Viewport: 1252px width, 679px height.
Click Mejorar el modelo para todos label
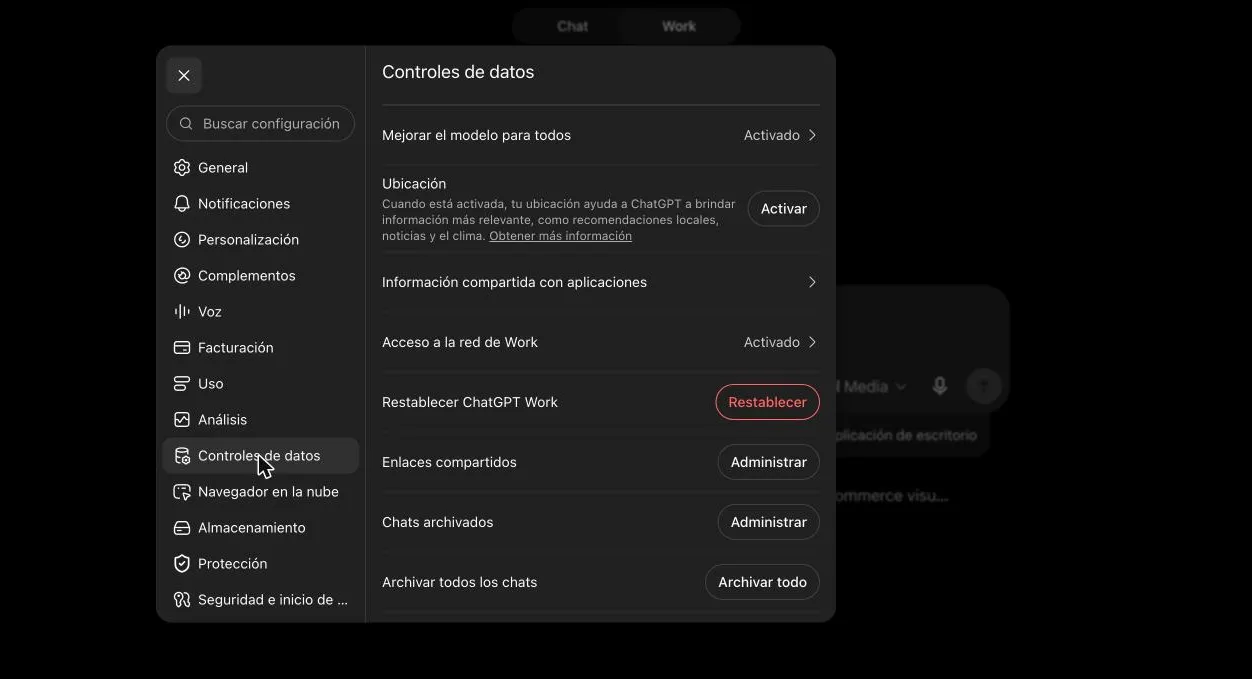point(476,135)
